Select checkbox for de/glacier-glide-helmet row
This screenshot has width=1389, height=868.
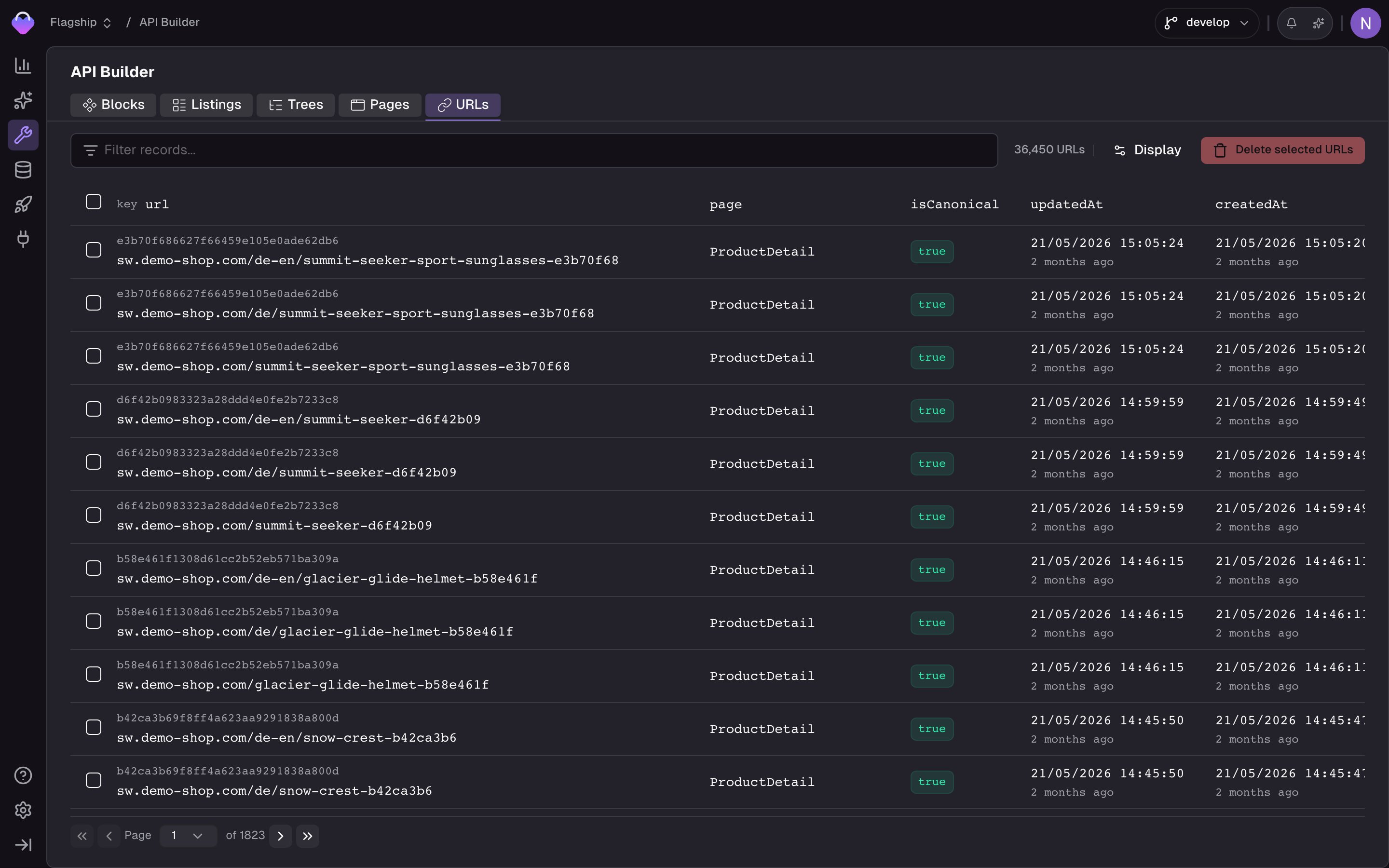coord(94,621)
